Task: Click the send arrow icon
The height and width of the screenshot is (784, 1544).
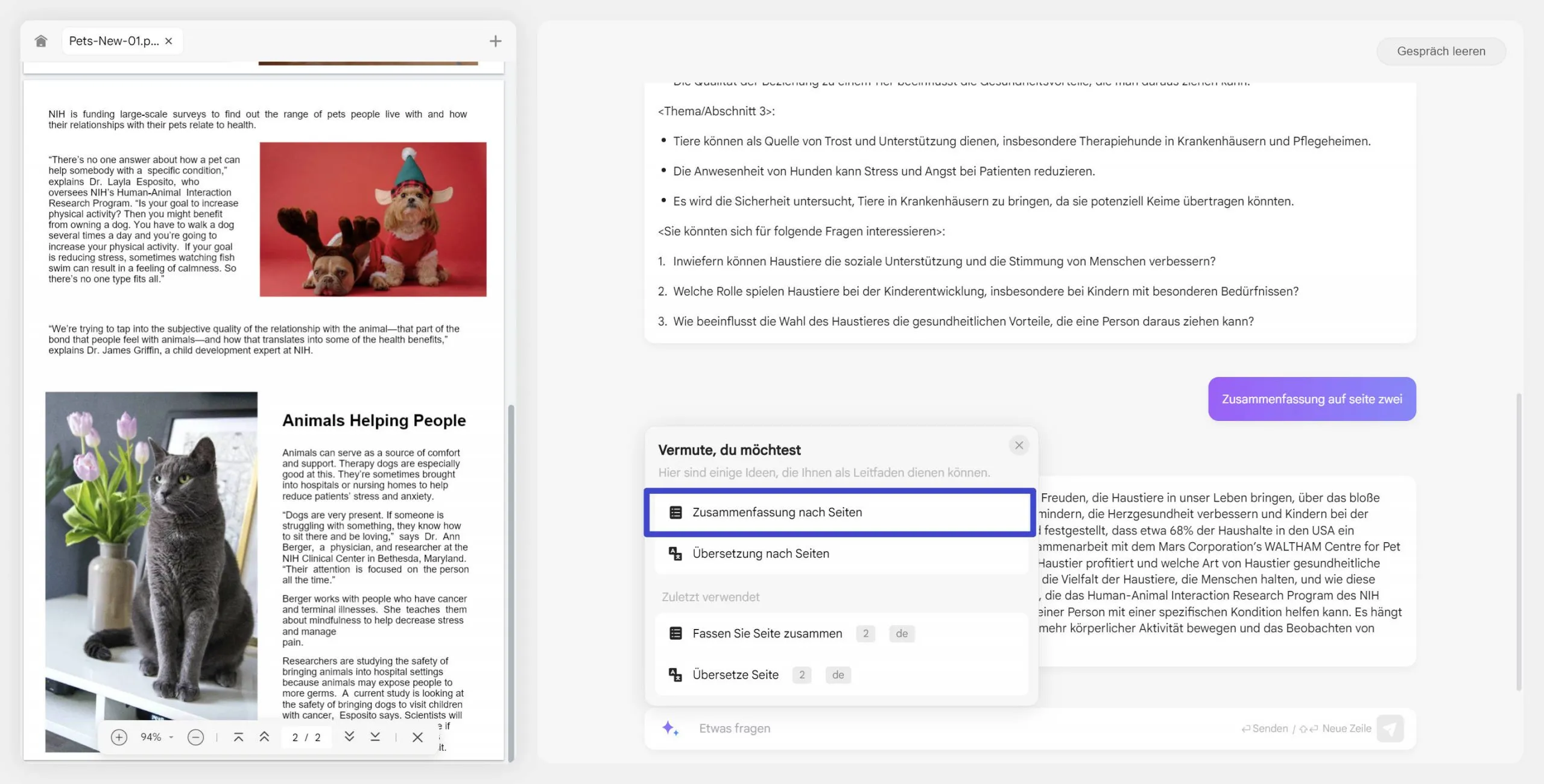Action: 1390,729
